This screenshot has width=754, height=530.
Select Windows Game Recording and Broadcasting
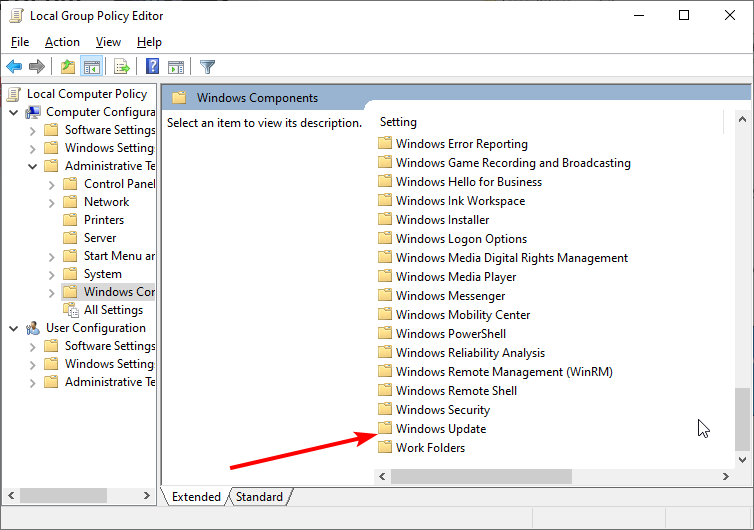coord(513,163)
